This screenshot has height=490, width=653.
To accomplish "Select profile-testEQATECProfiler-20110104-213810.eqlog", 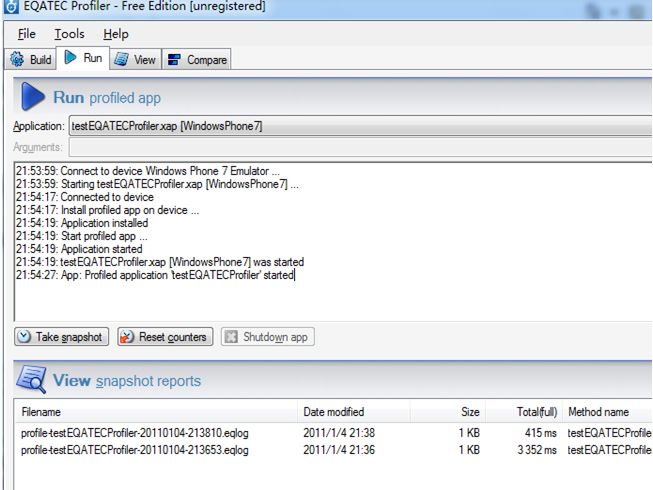I will 135,433.
